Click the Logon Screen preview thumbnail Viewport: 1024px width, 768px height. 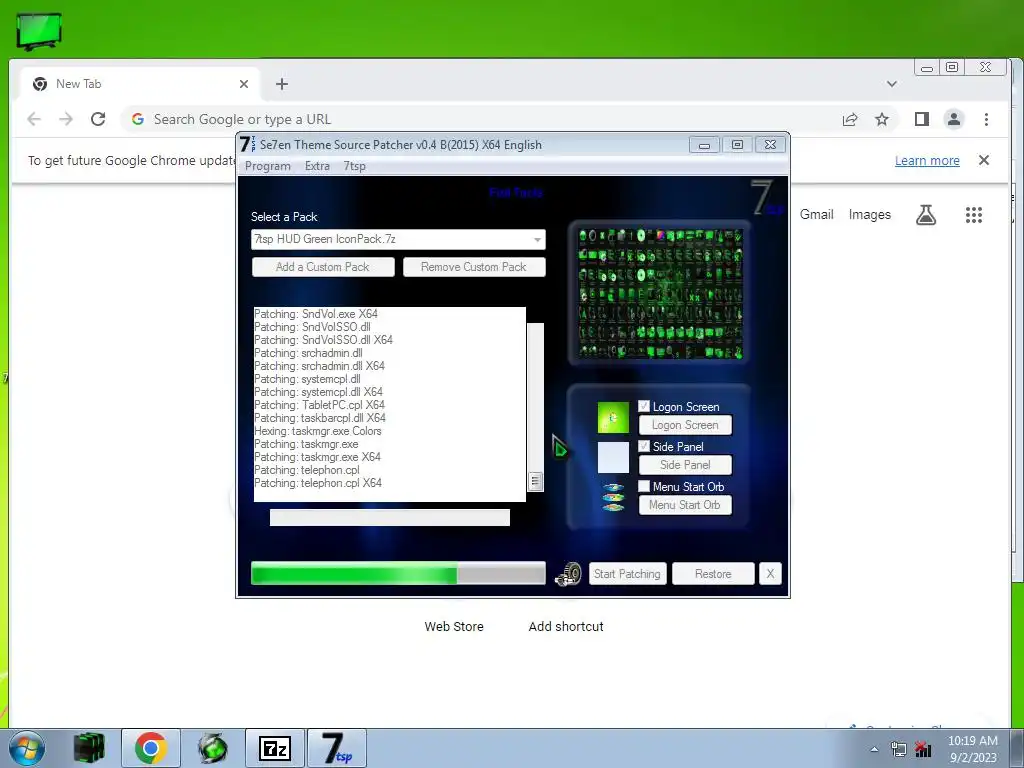[x=613, y=418]
